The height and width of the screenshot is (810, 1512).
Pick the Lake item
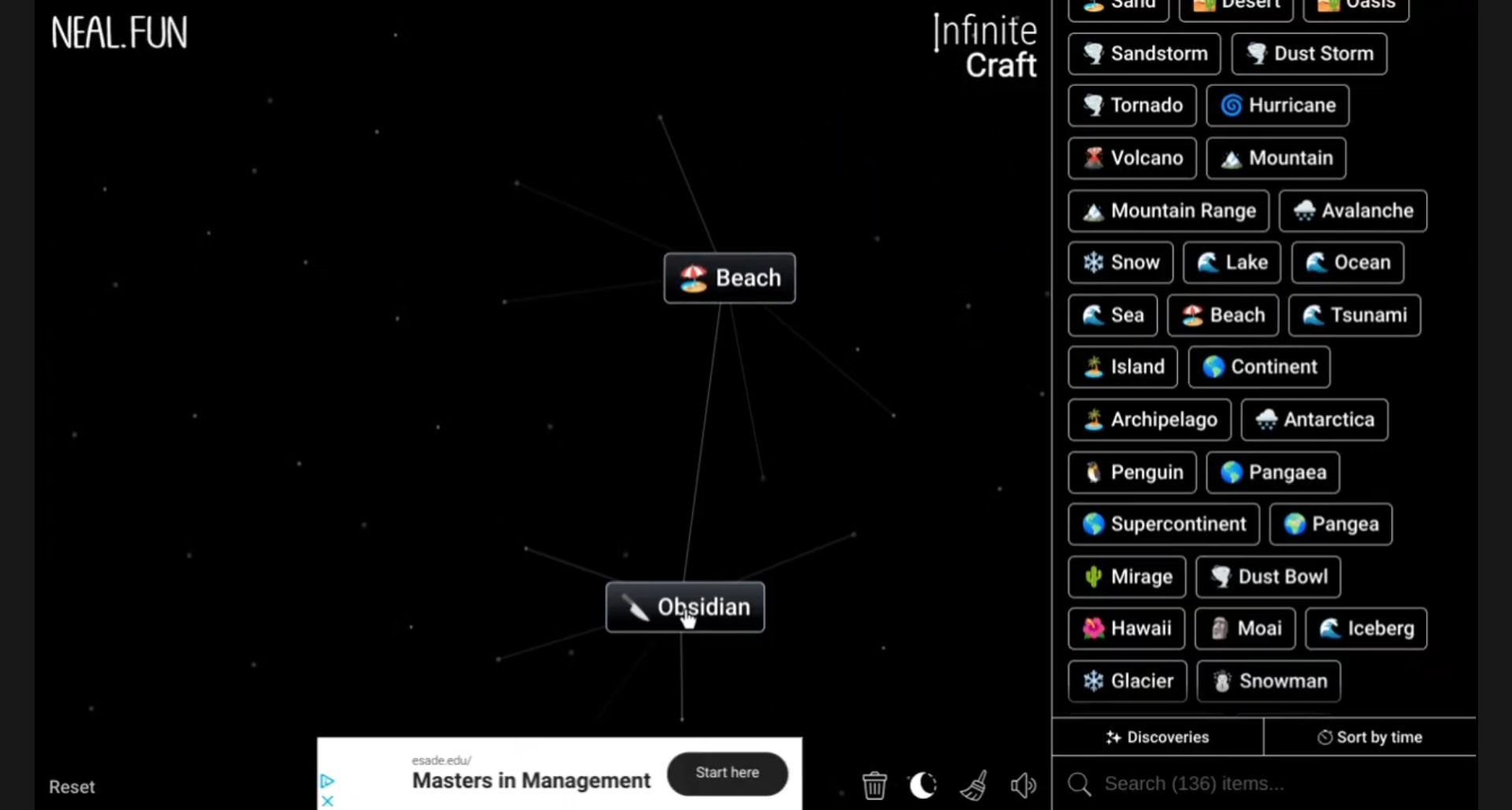[x=1232, y=262]
